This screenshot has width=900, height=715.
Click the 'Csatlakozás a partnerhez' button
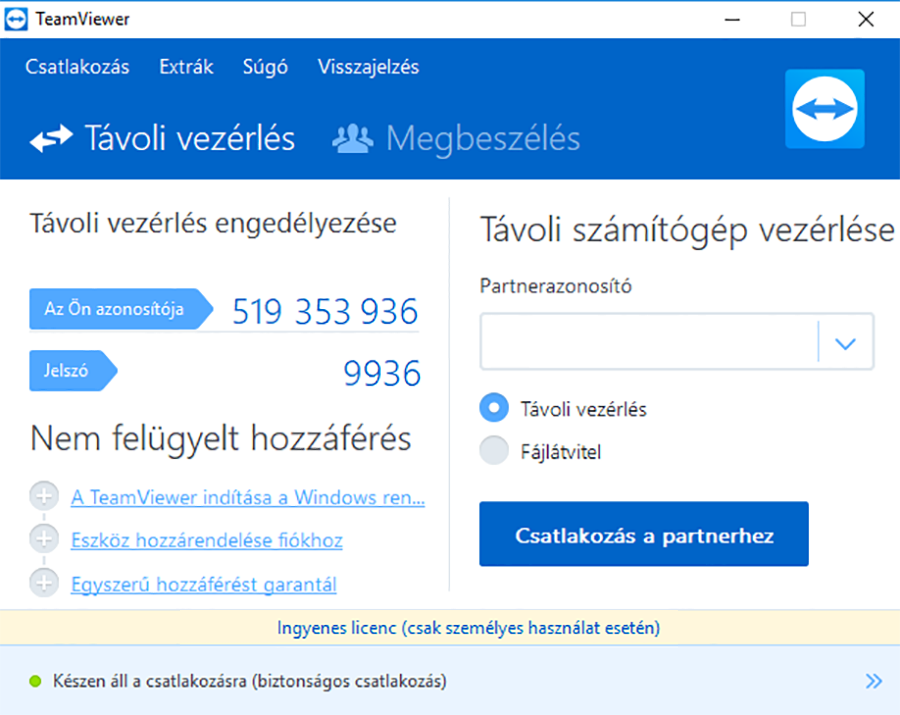click(644, 534)
